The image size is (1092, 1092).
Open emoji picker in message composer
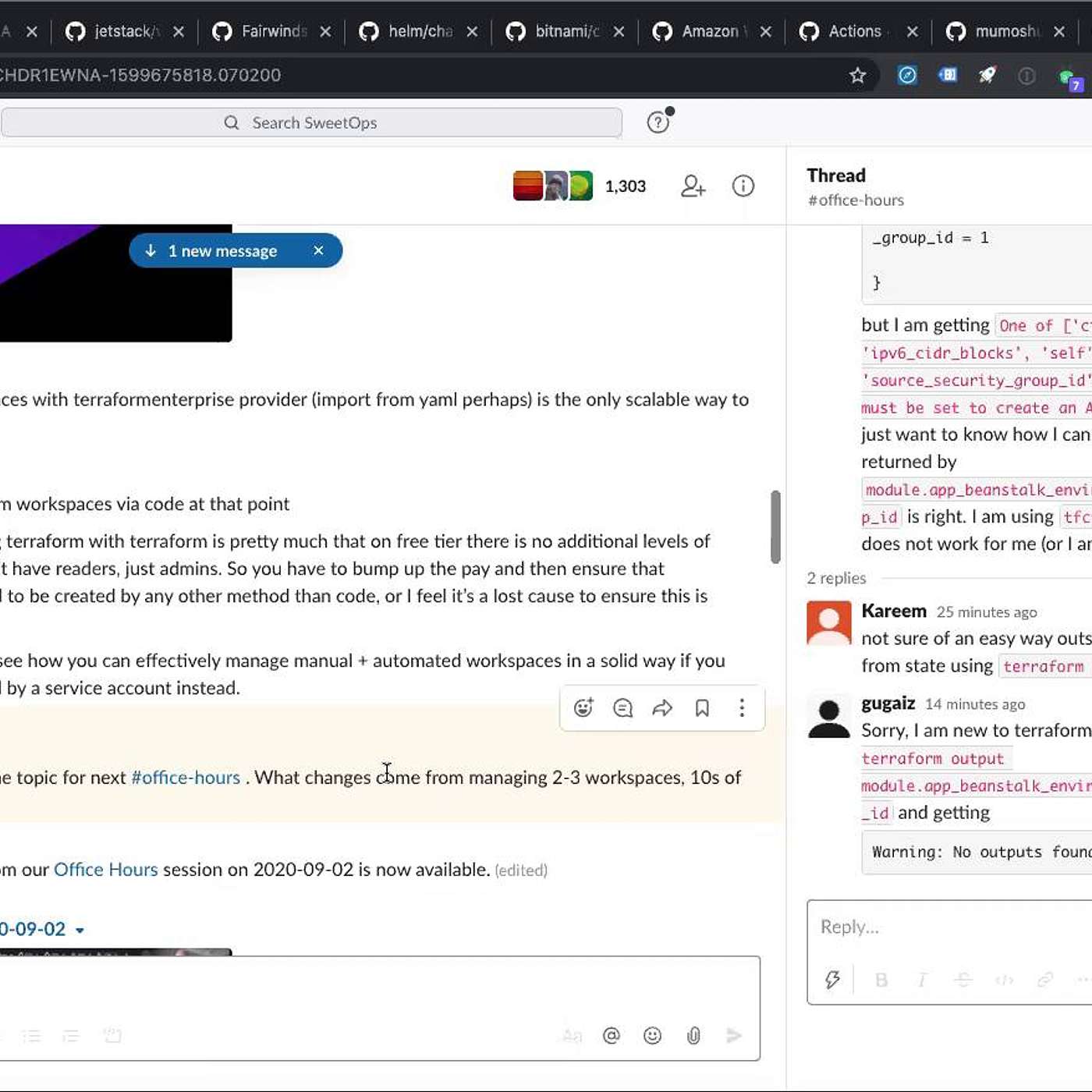652,1035
